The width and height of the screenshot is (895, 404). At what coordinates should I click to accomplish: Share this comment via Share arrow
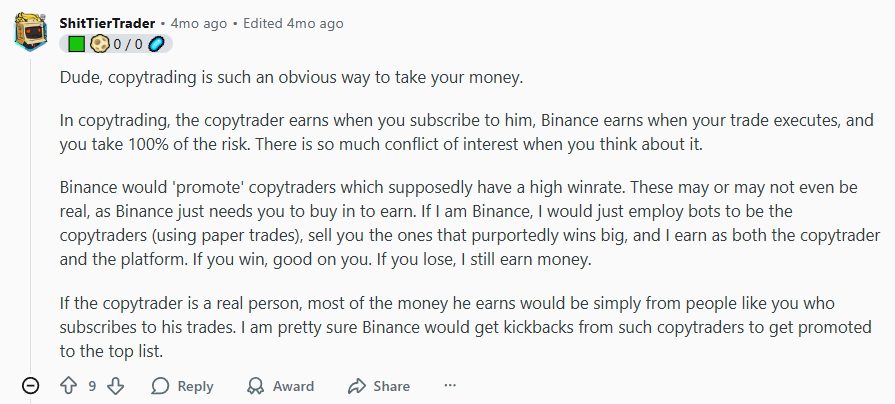(378, 386)
